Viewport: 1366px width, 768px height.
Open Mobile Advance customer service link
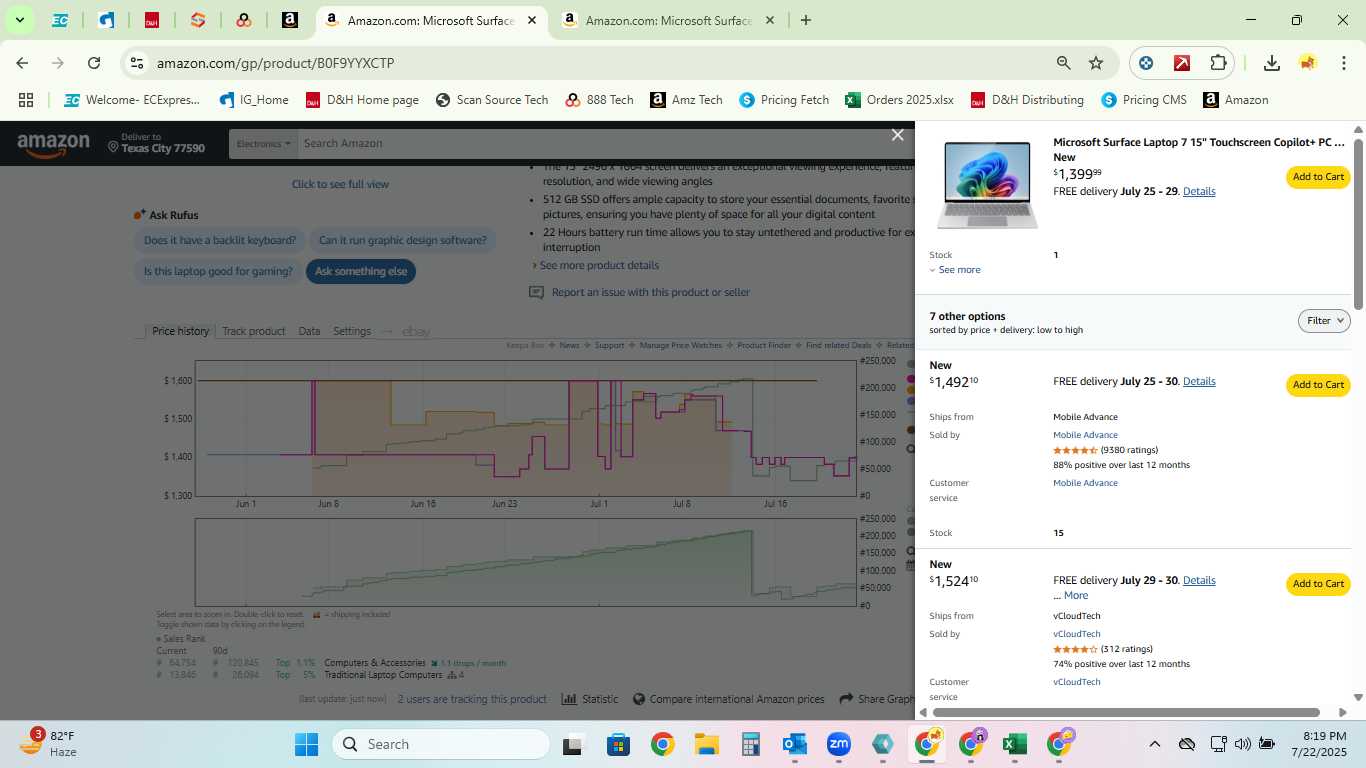point(1085,483)
